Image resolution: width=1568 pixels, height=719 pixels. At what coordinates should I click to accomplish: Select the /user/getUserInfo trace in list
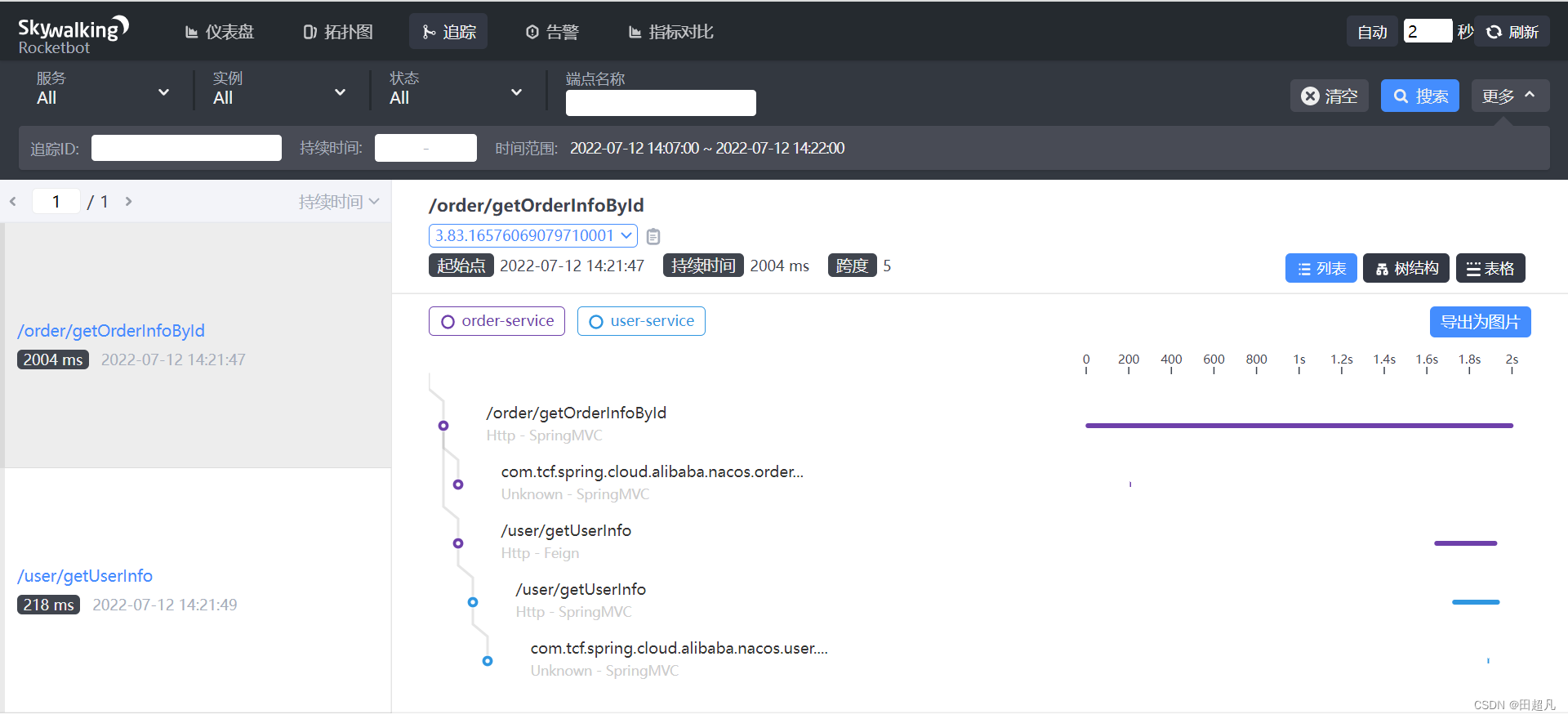point(196,590)
